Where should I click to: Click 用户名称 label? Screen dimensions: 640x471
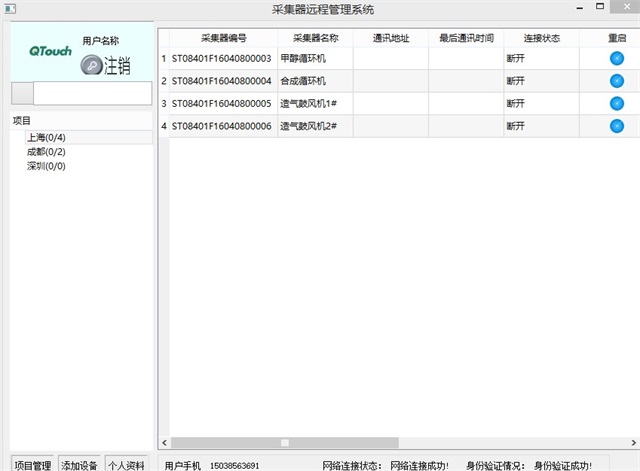[x=101, y=41]
